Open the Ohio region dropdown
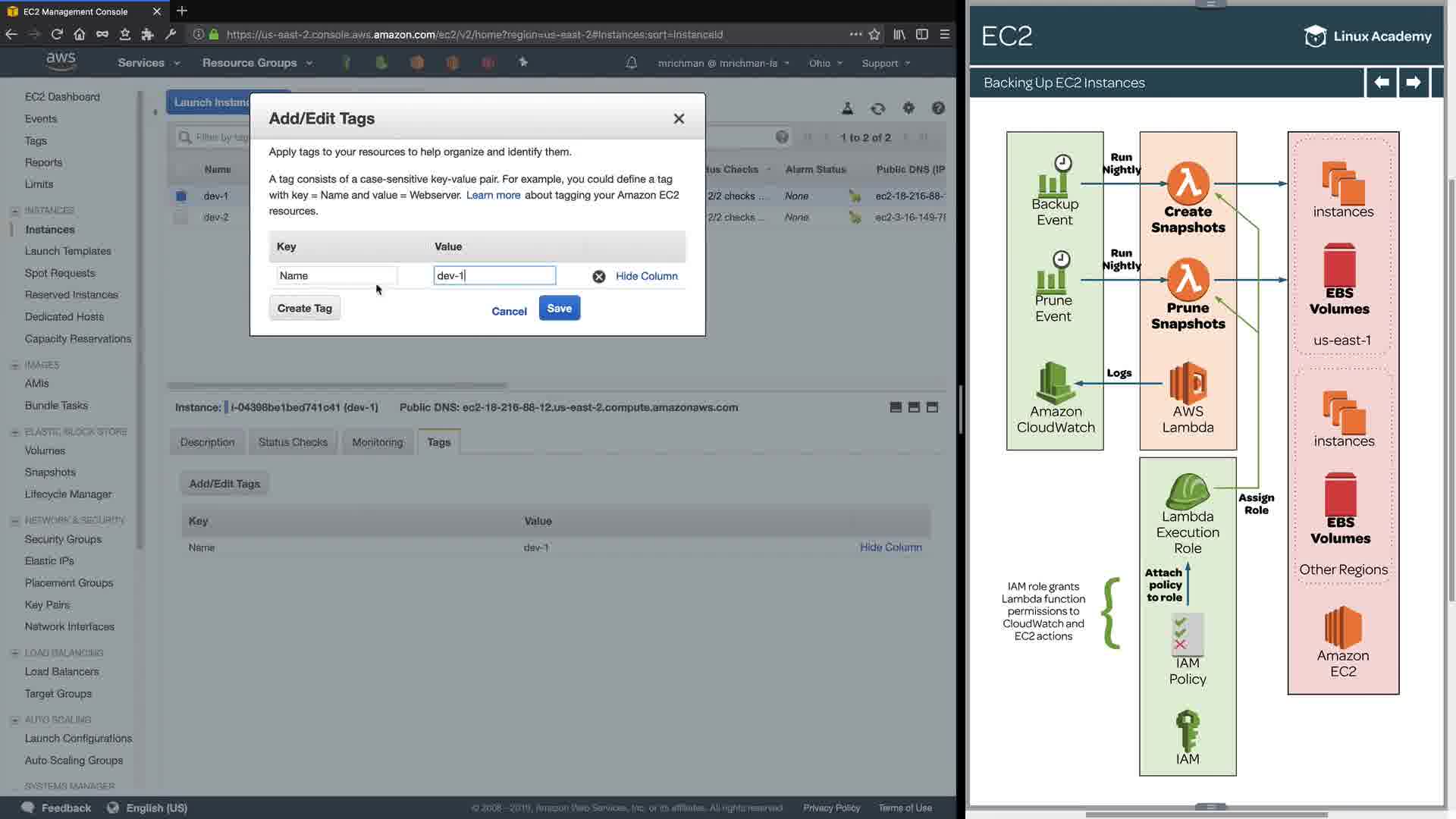This screenshot has width=1456, height=819. point(825,63)
